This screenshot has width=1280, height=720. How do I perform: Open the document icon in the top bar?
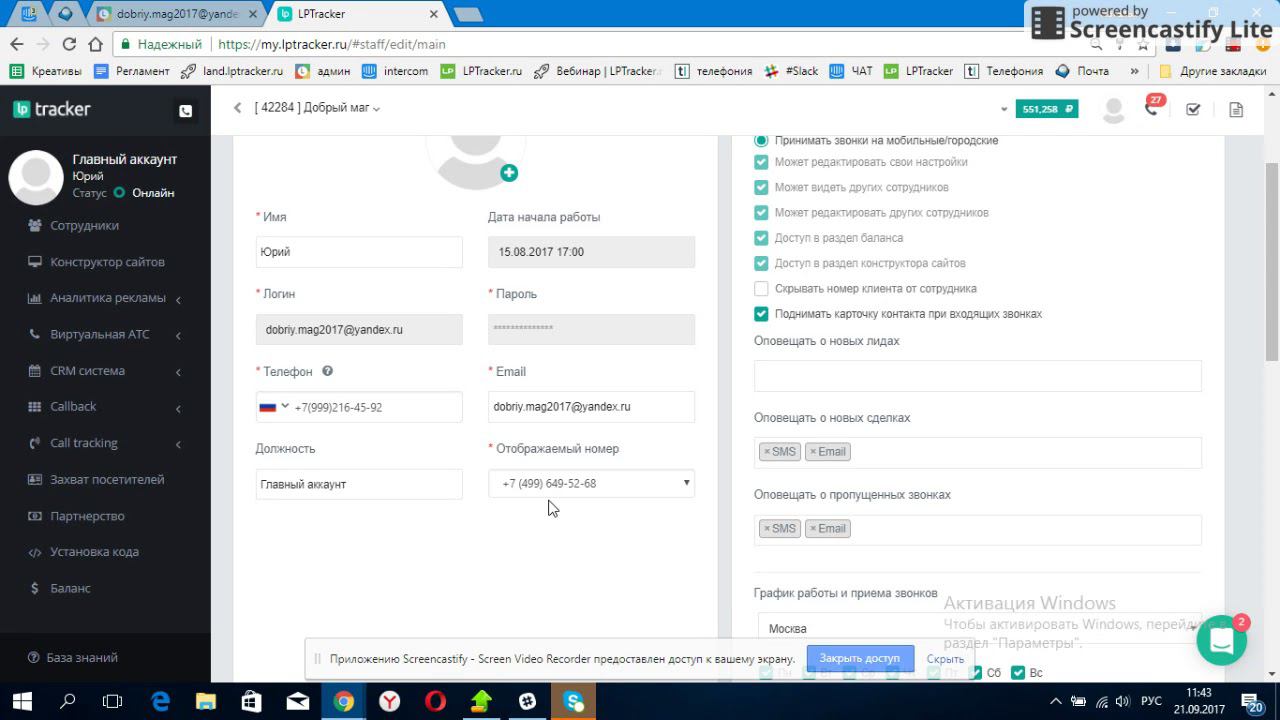coord(1236,109)
